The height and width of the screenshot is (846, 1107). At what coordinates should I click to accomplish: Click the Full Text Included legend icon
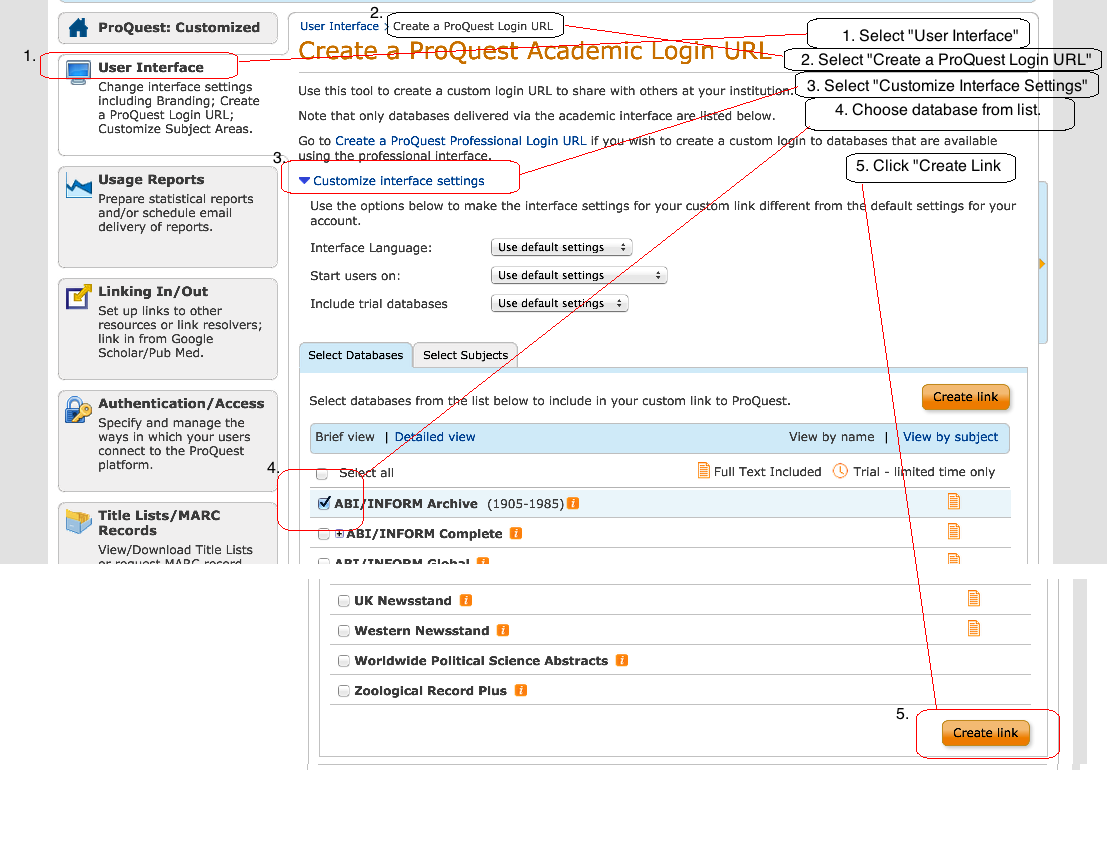pos(703,470)
